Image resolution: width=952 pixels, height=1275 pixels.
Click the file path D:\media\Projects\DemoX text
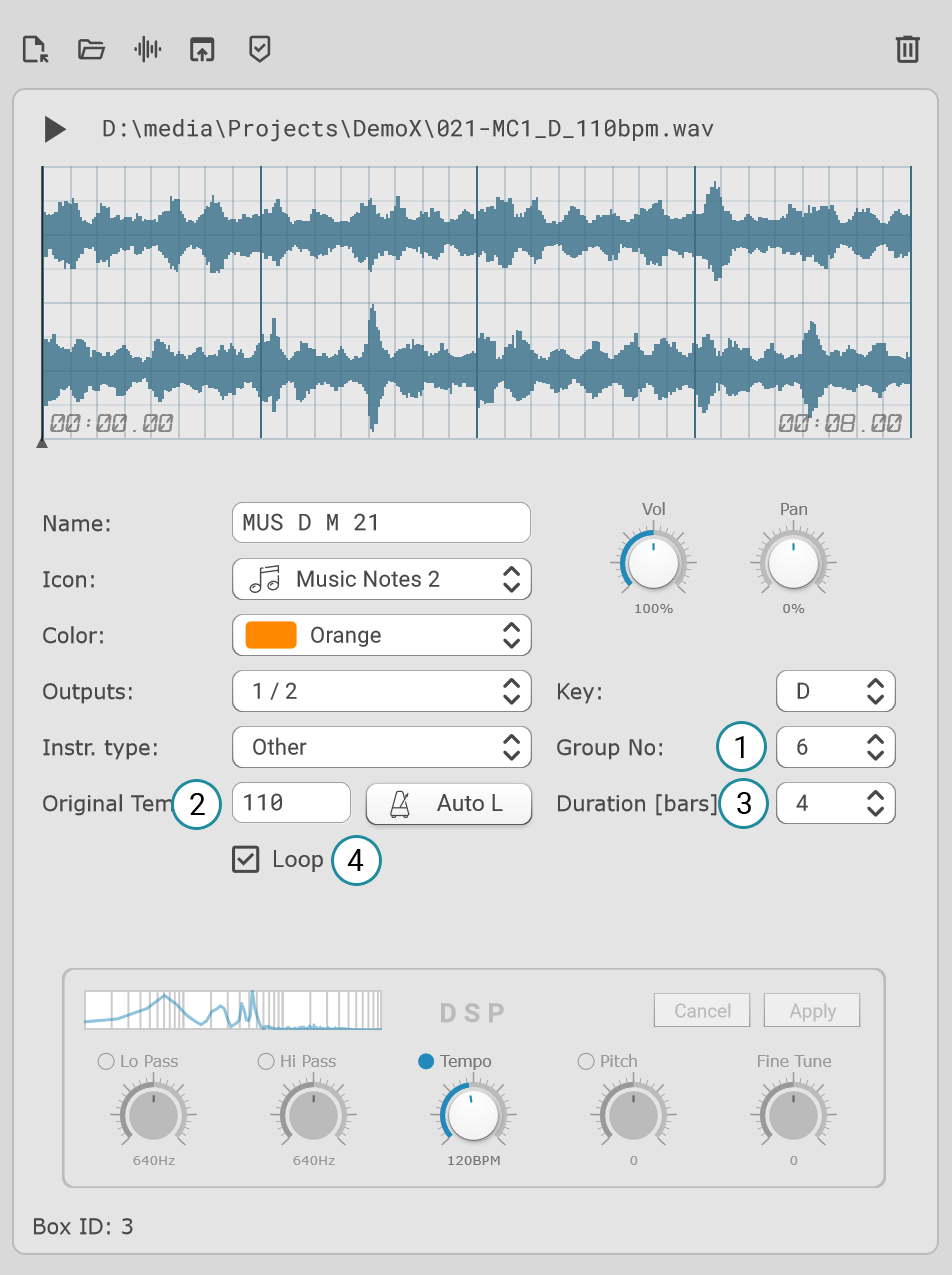click(x=408, y=129)
